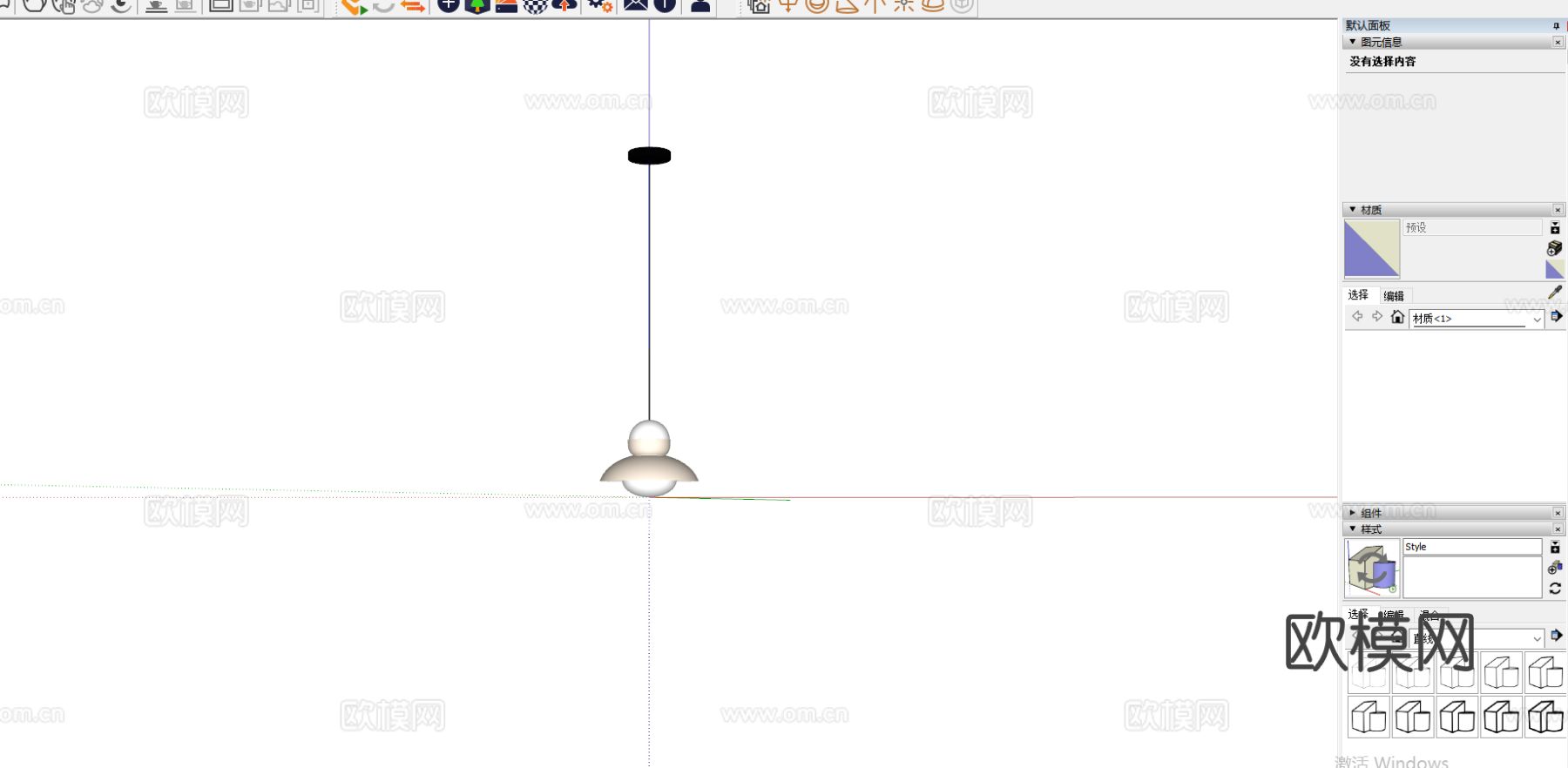Viewport: 1568px width, 768px height.
Task: Select the pendant lamp shade model
Action: click(x=649, y=468)
